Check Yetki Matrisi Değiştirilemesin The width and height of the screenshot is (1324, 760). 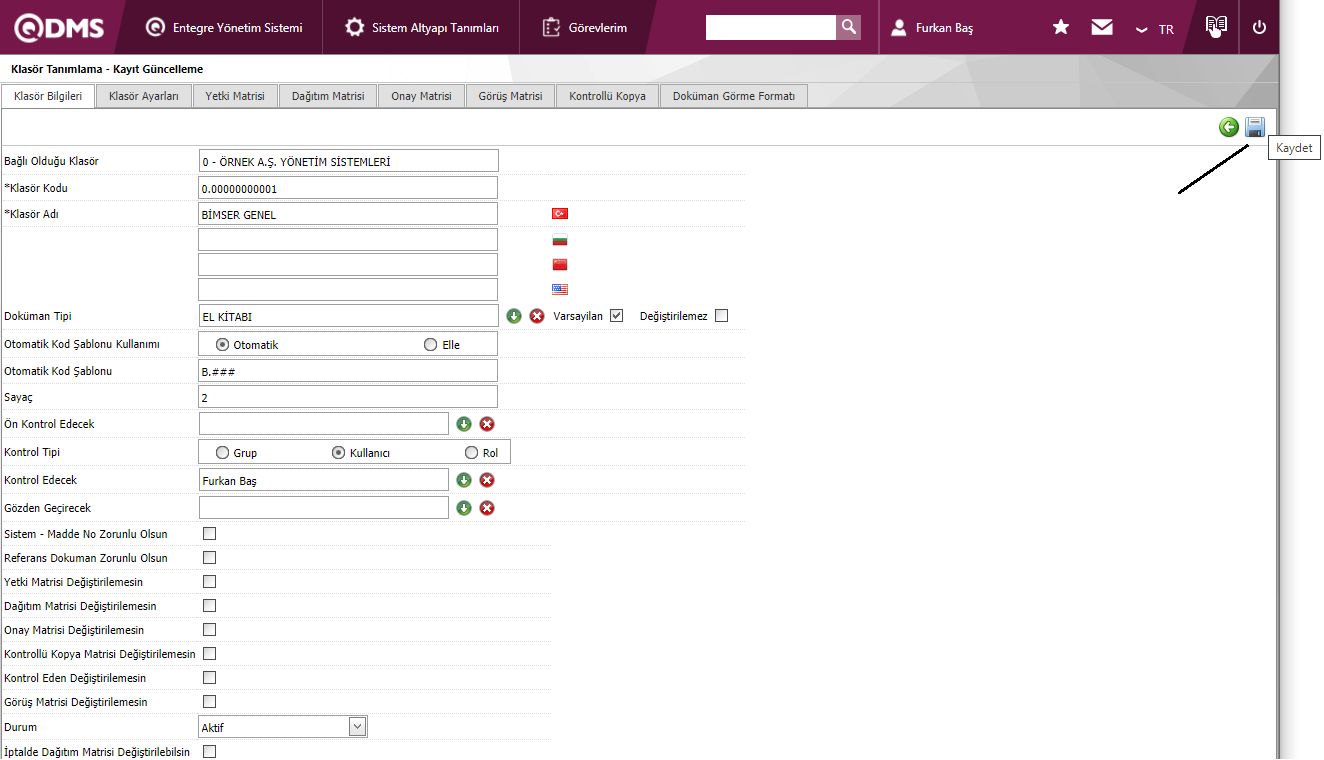pos(210,582)
